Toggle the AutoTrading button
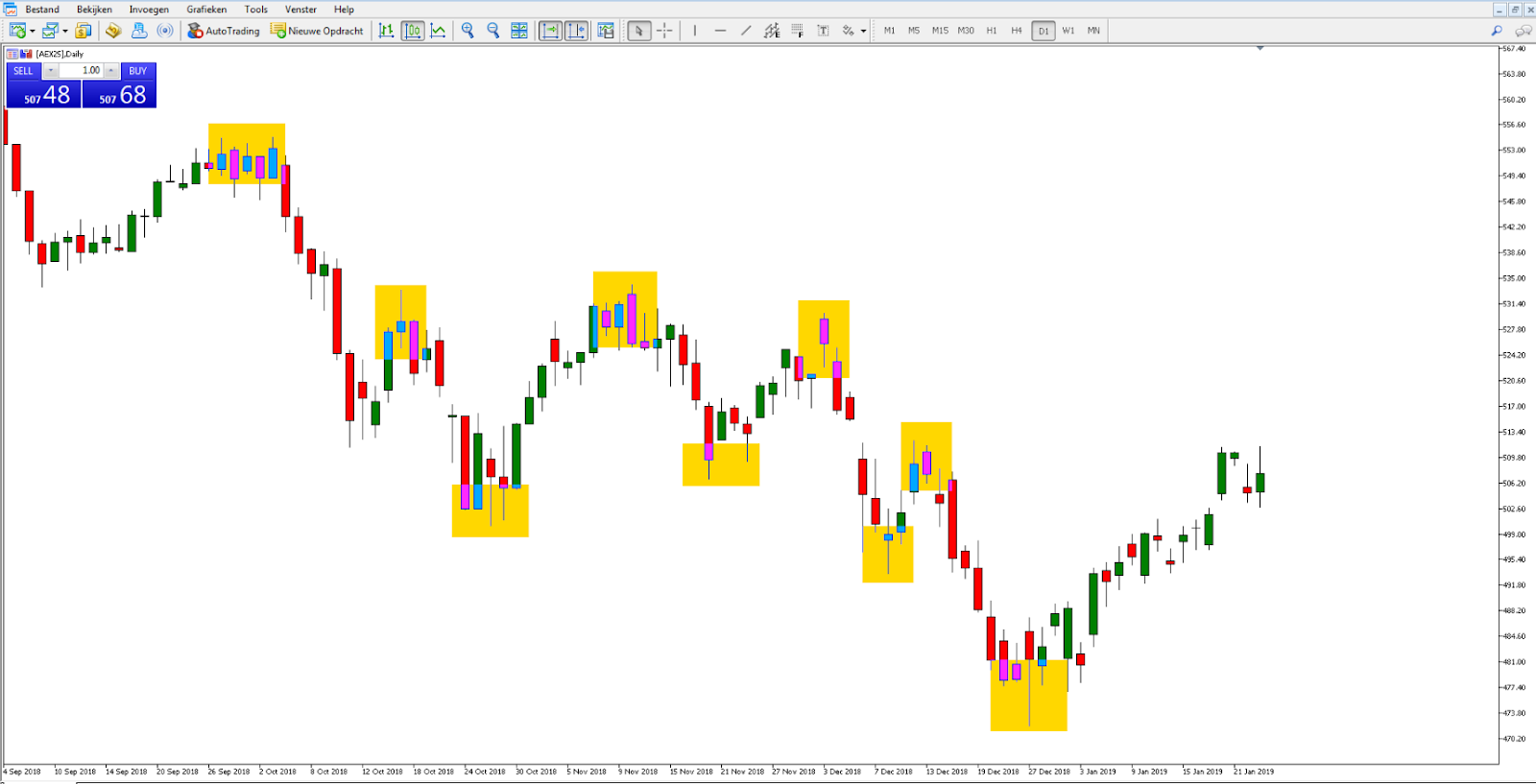The width and height of the screenshot is (1536, 784). coord(224,31)
